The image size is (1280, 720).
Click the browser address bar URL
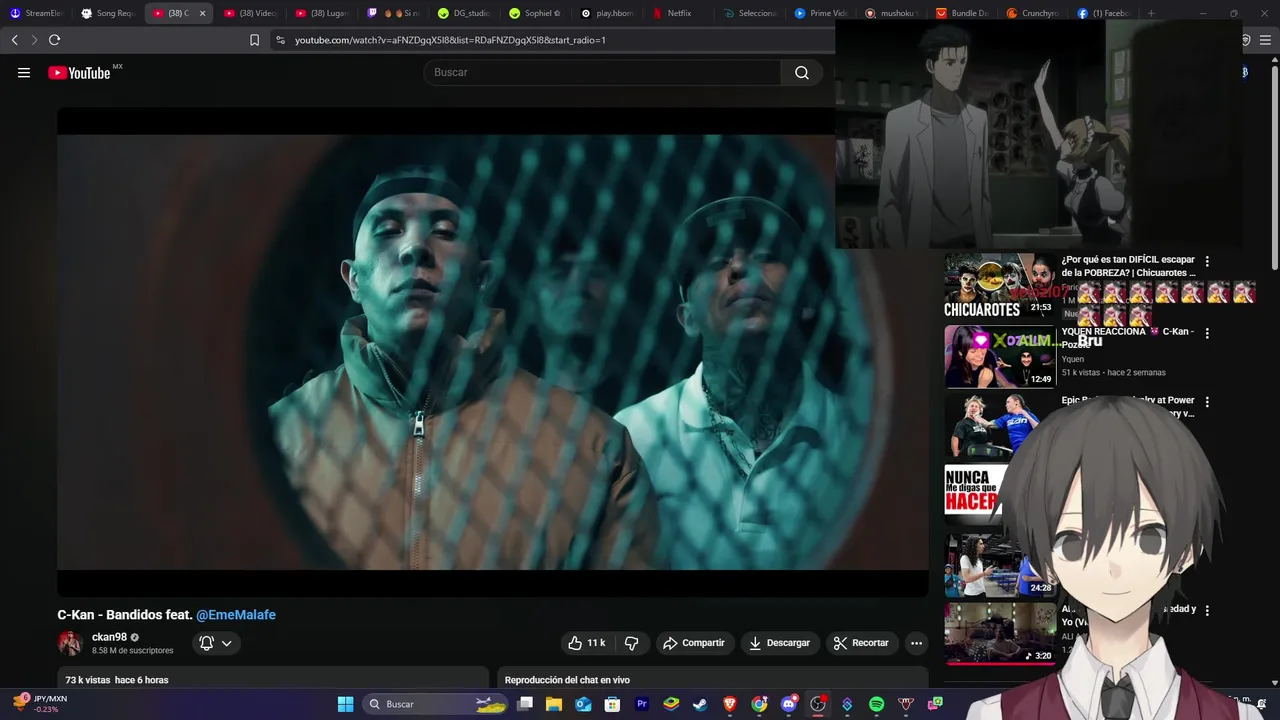450,40
